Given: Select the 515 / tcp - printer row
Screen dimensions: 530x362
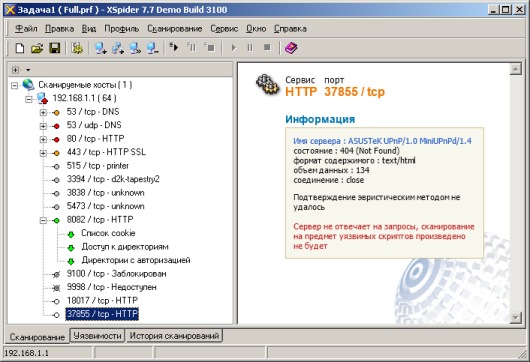Looking at the screenshot, I should click(98, 166).
